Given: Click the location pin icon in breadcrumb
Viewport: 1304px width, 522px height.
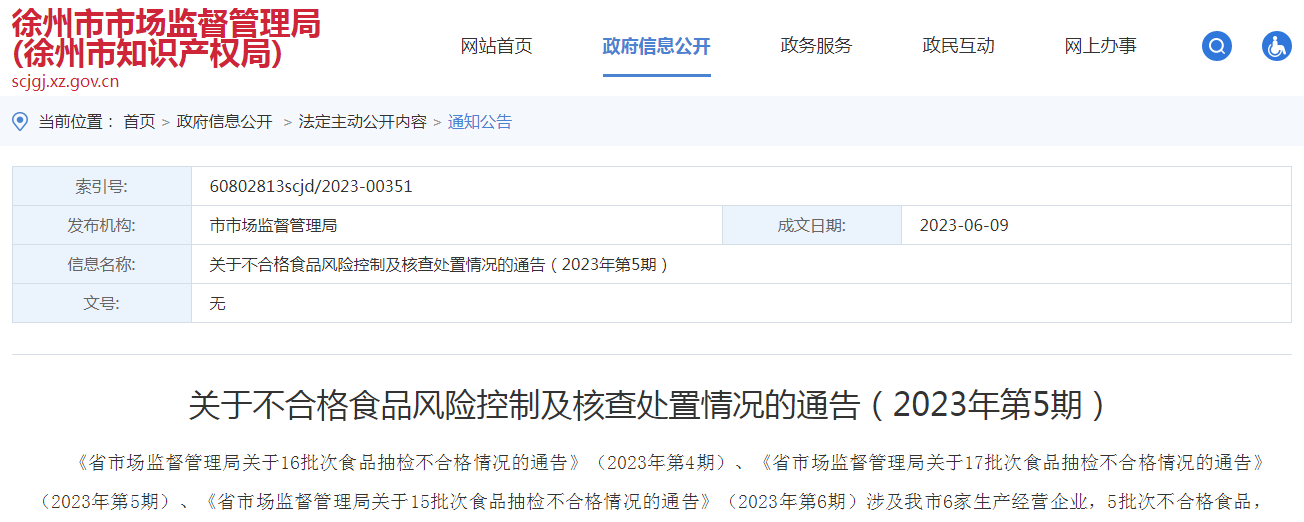Looking at the screenshot, I should tap(19, 122).
